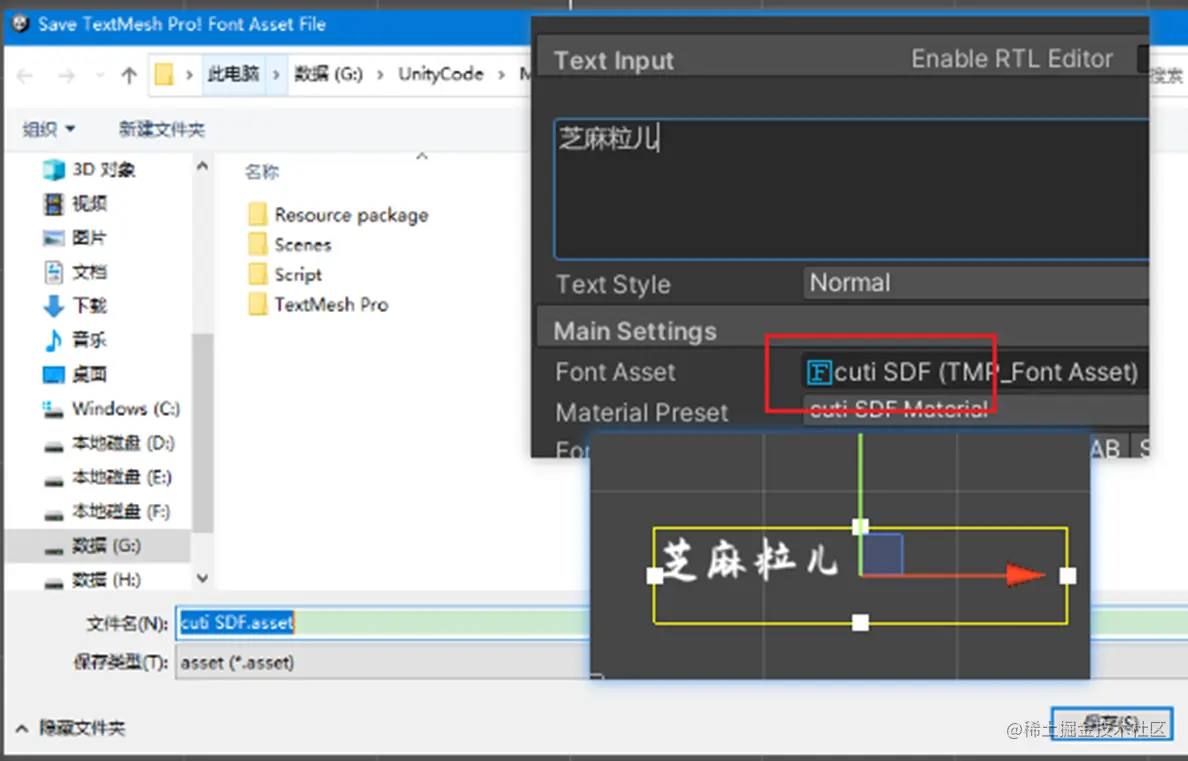1188x761 pixels.
Task: Select 数据 (H:) drive in sidebar
Action: [93, 581]
